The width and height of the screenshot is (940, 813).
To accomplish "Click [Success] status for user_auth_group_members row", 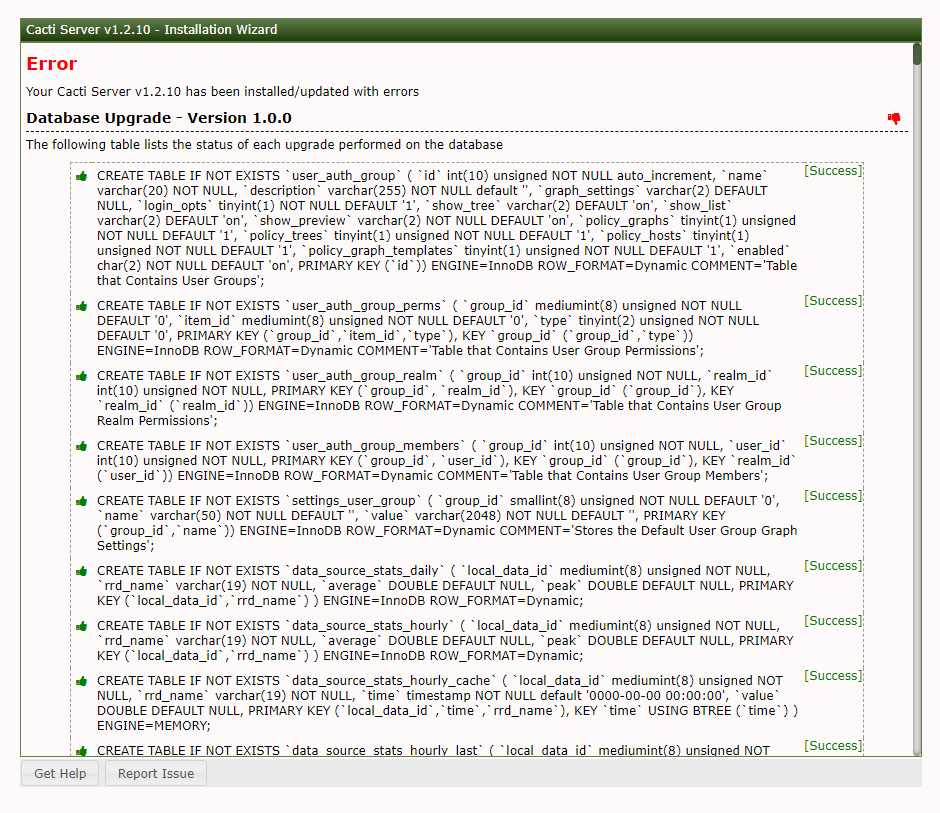I will click(x=833, y=441).
